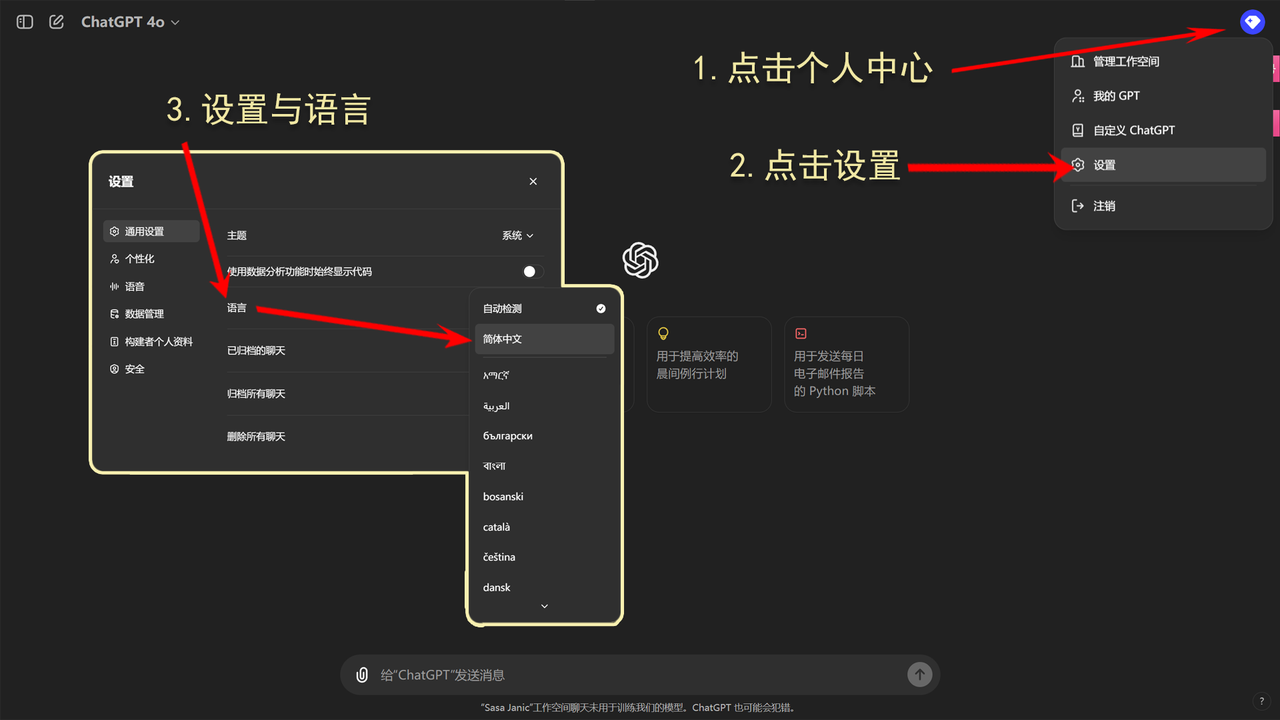This screenshot has width=1280, height=720.
Task: Click the workspace icon beside 管理工作空间
Action: pos(1078,61)
